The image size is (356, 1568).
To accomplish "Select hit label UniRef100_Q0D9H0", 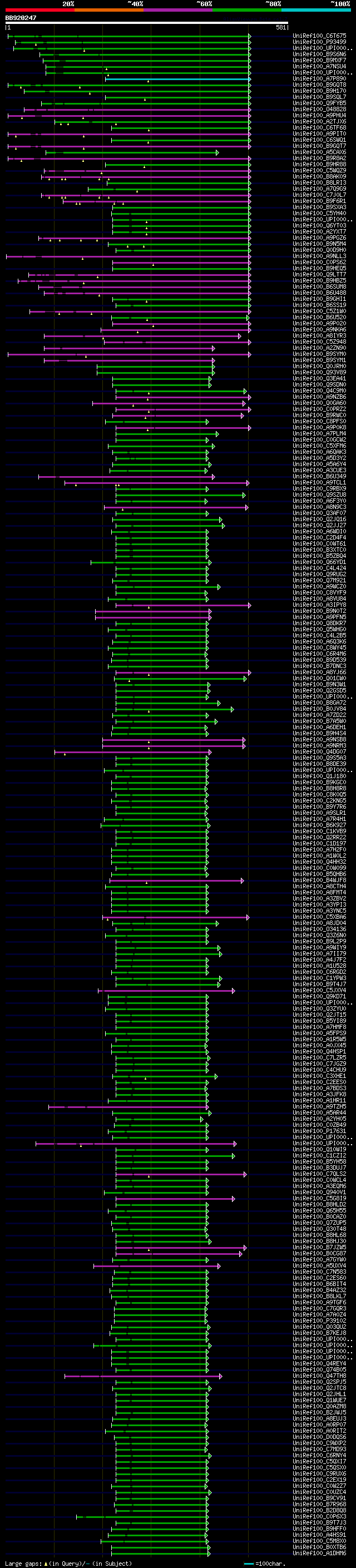I will (319, 250).
